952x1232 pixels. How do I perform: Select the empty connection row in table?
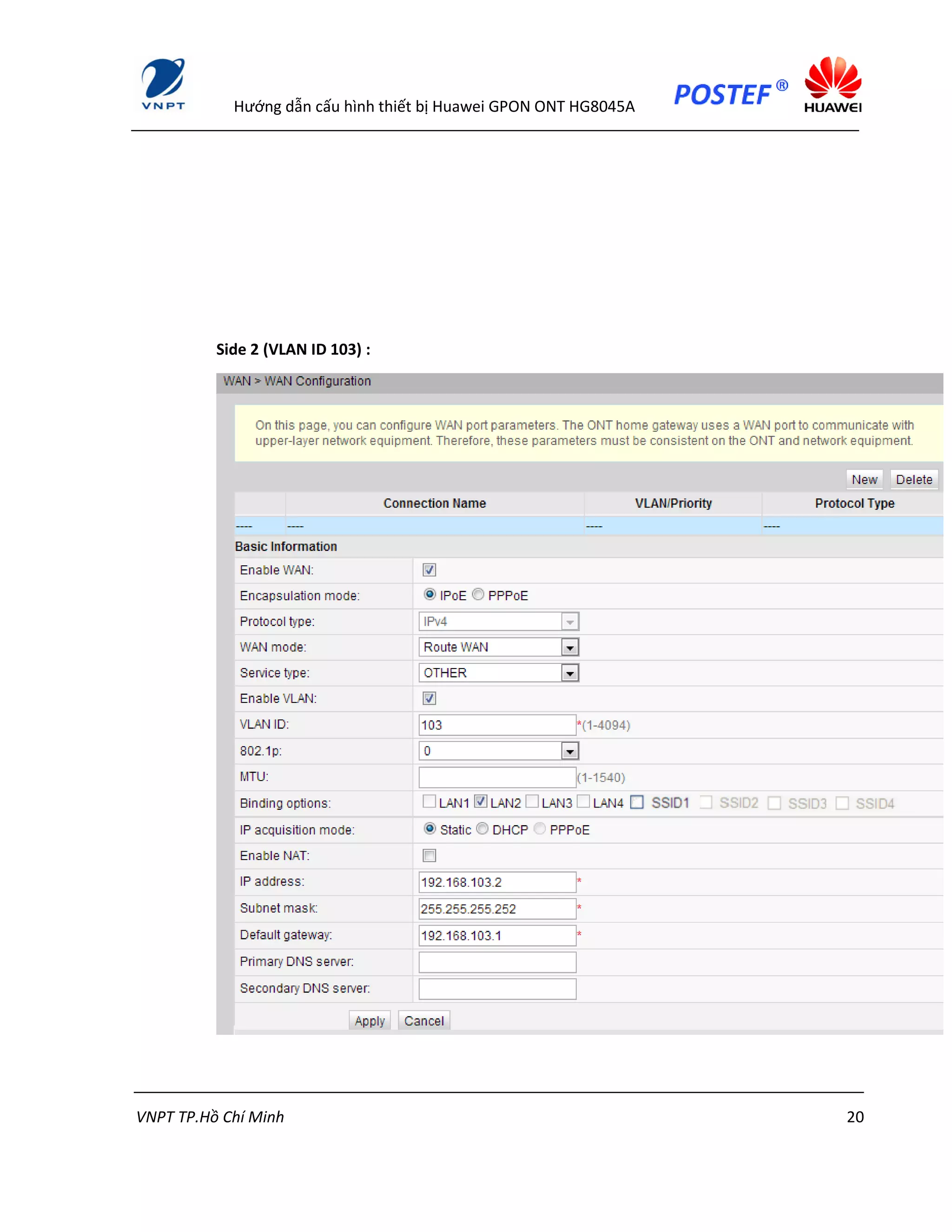(x=589, y=526)
